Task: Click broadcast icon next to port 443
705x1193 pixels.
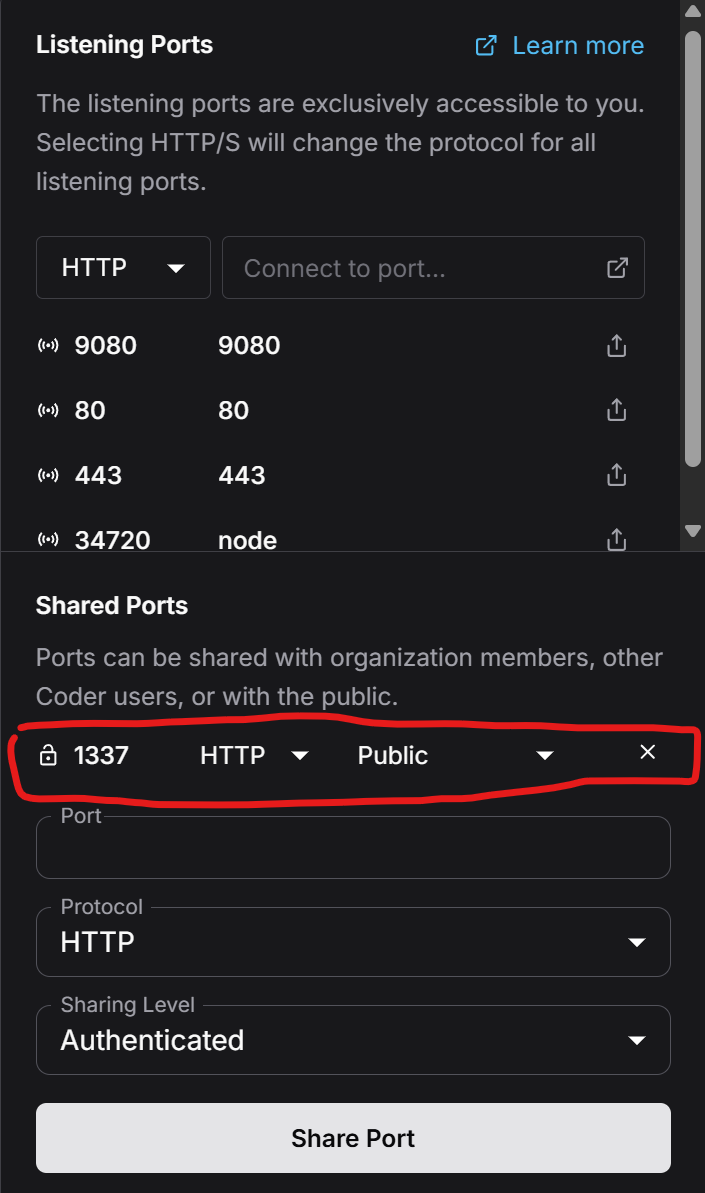Action: pos(48,475)
